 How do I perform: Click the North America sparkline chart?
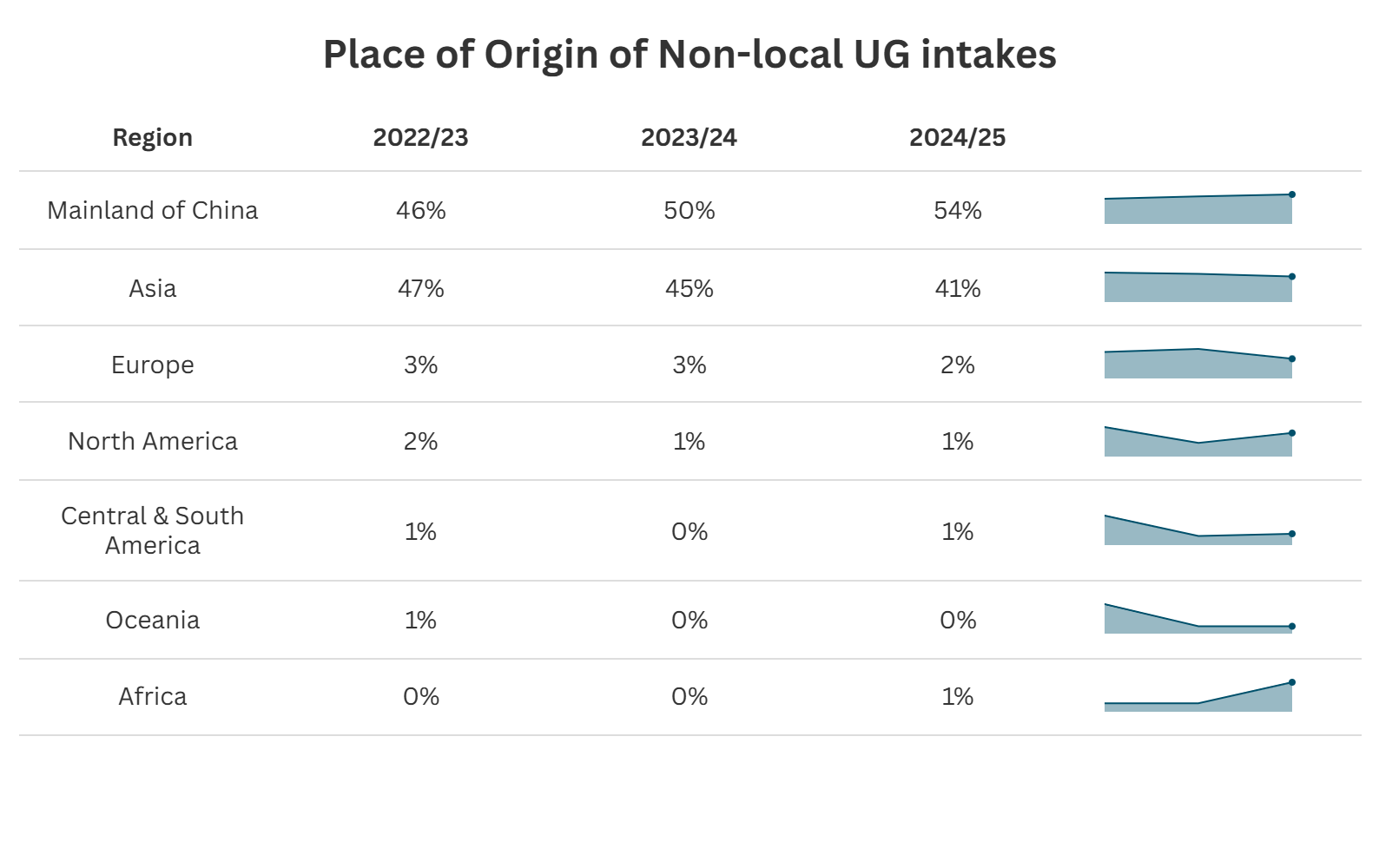point(1198,443)
